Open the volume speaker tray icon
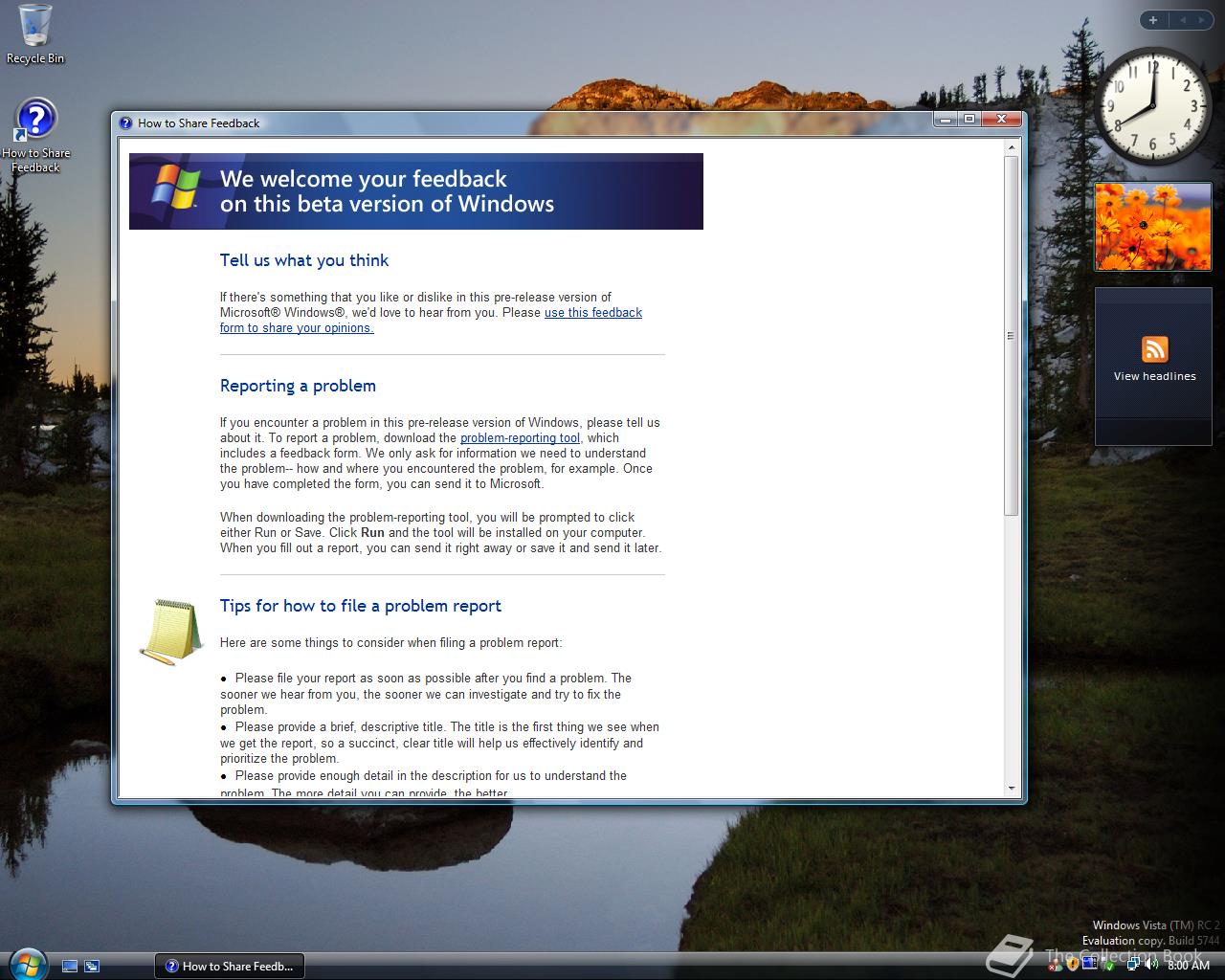The image size is (1225, 980). (x=1151, y=964)
